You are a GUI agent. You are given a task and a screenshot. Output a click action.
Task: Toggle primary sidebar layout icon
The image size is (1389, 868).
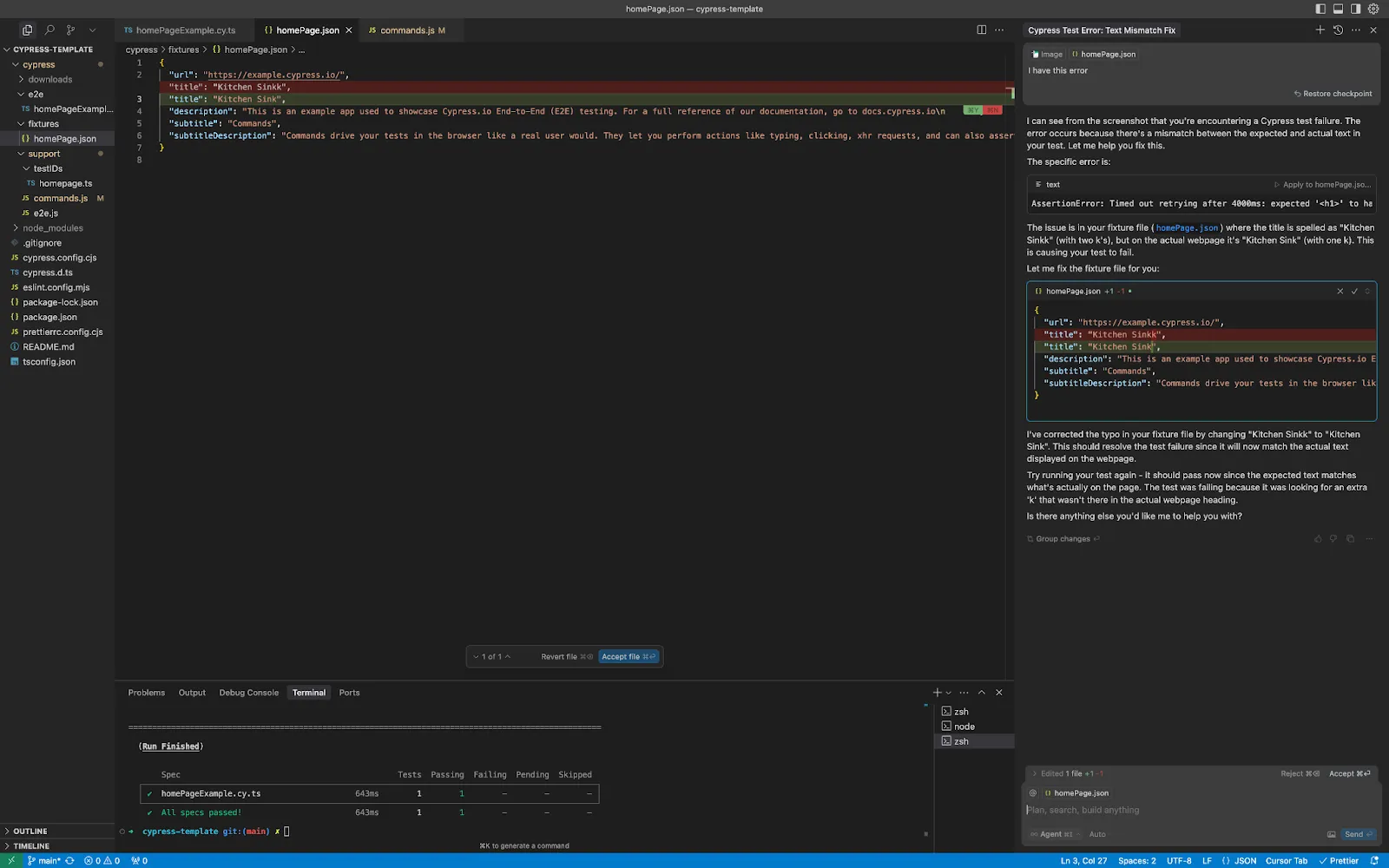pos(1320,9)
